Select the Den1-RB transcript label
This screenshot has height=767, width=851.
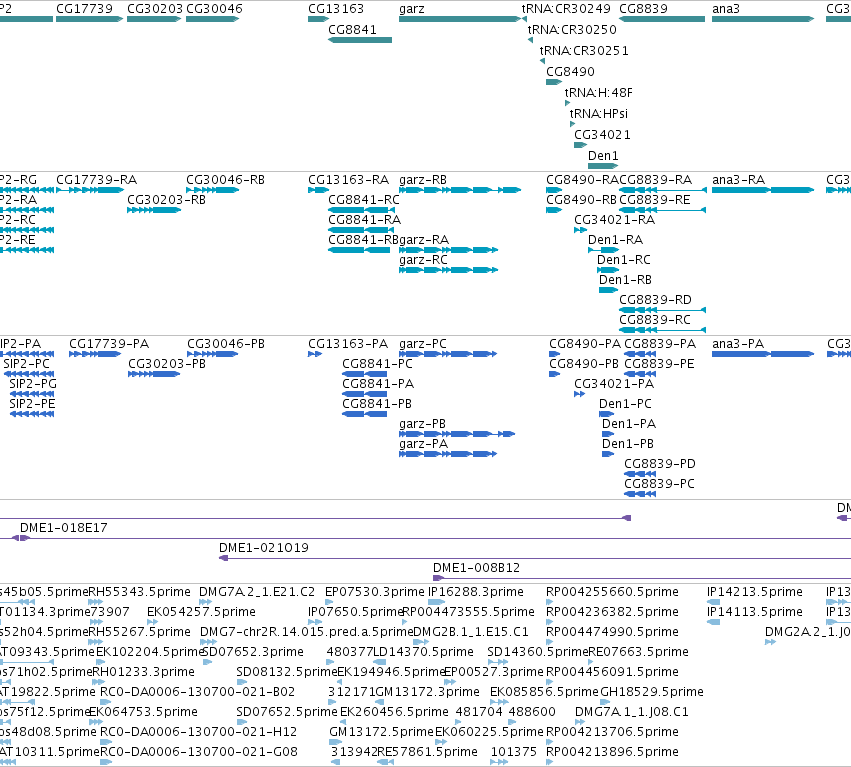(625, 280)
